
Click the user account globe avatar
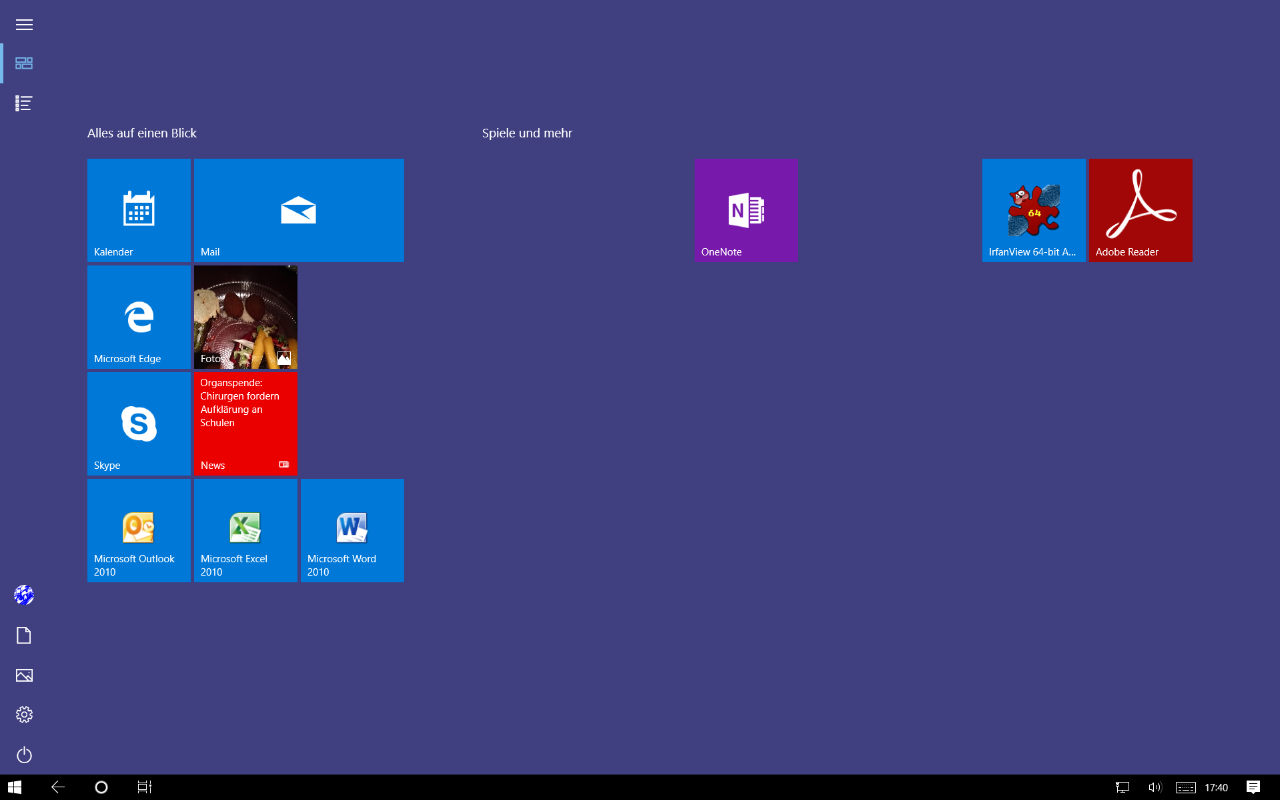tap(24, 595)
